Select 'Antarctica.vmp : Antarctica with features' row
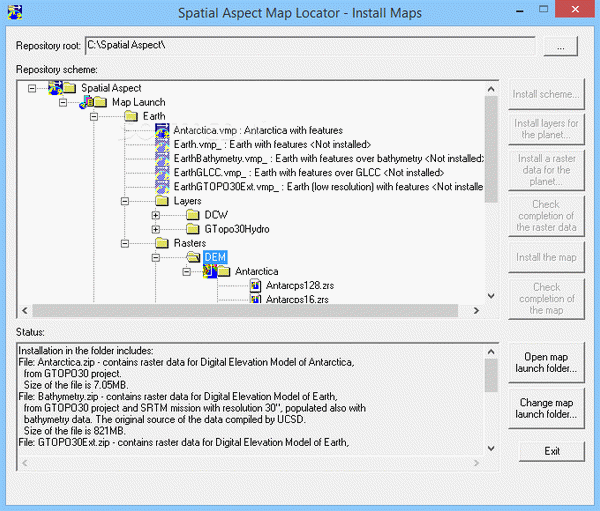The height and width of the screenshot is (511, 600). pos(258,131)
